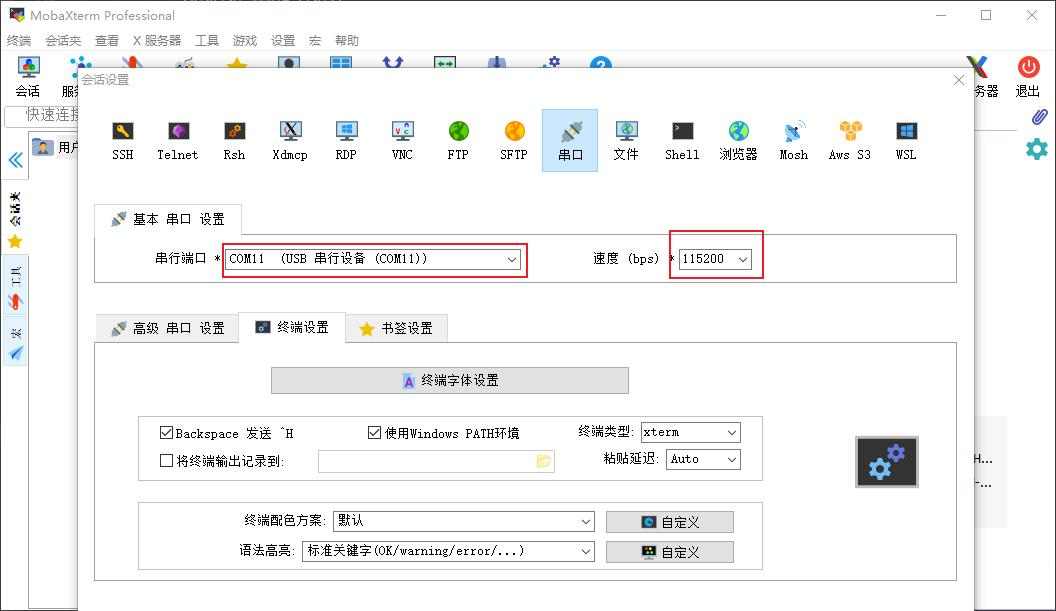Open the 终端配色方案 默认 dropdown
Image resolution: width=1056 pixels, height=611 pixels.
463,521
